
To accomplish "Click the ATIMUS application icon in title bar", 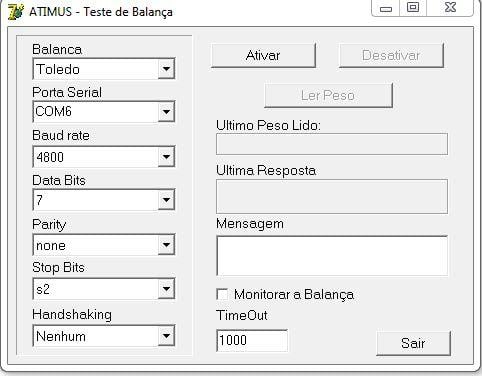I will pos(15,12).
